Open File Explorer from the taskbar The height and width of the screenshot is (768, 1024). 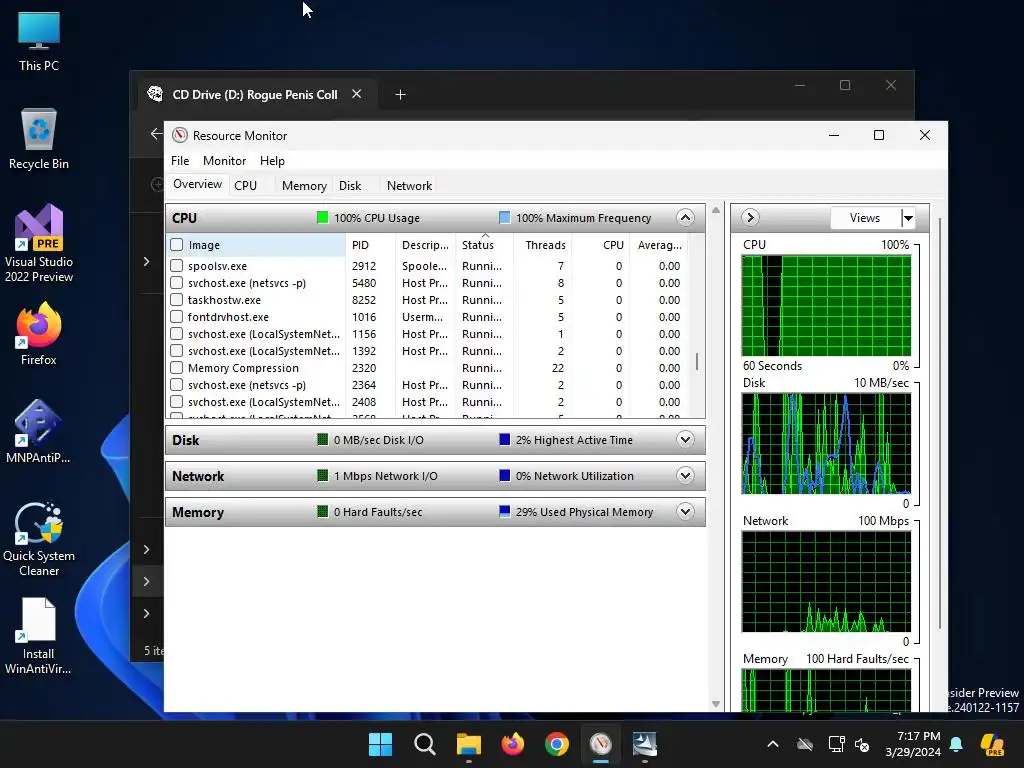click(468, 744)
